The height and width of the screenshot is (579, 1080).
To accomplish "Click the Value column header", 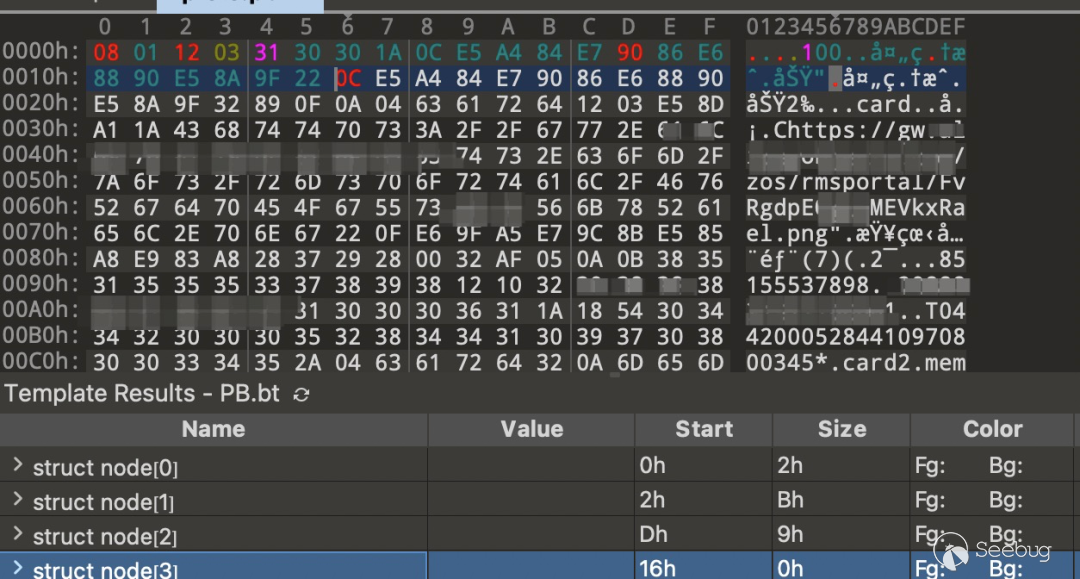I will (x=531, y=429).
